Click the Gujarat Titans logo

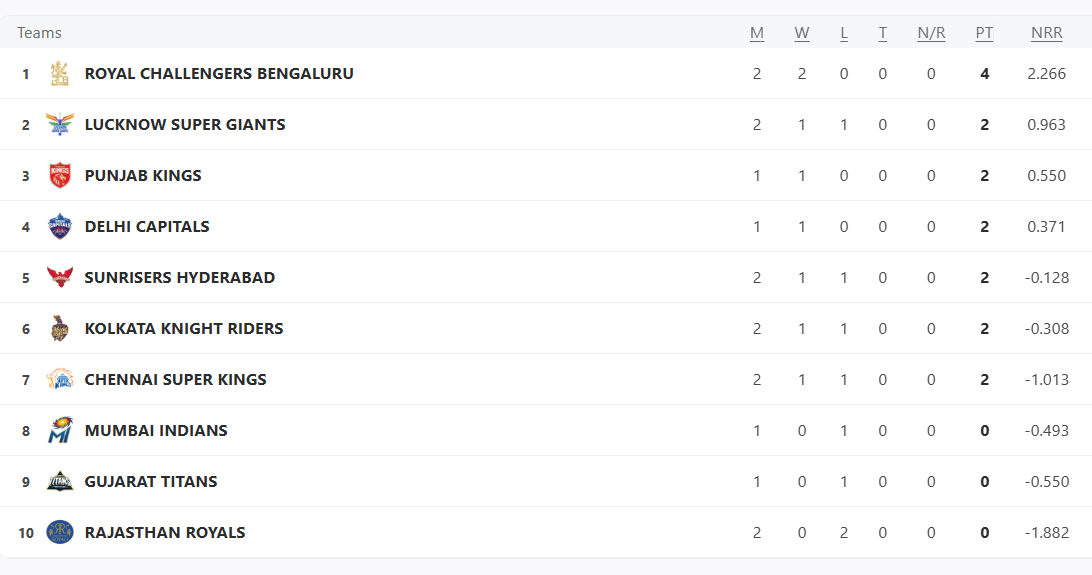[x=60, y=481]
